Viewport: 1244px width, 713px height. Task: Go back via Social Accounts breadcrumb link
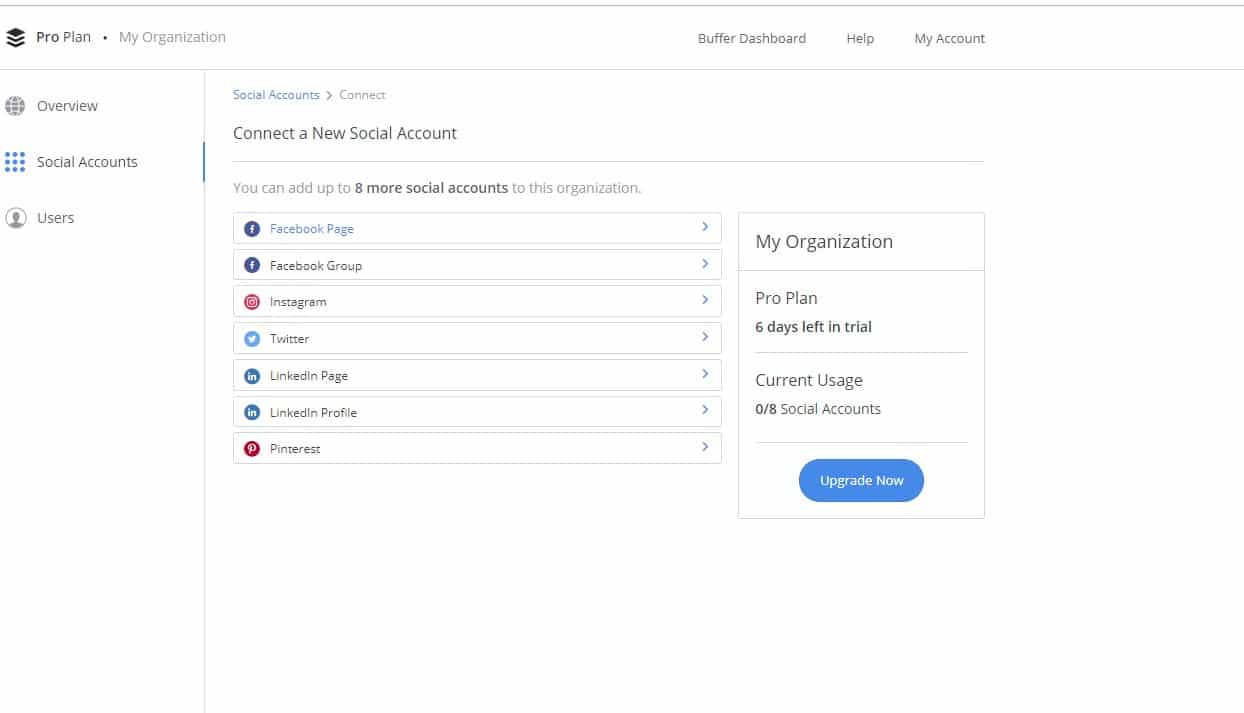coord(276,95)
